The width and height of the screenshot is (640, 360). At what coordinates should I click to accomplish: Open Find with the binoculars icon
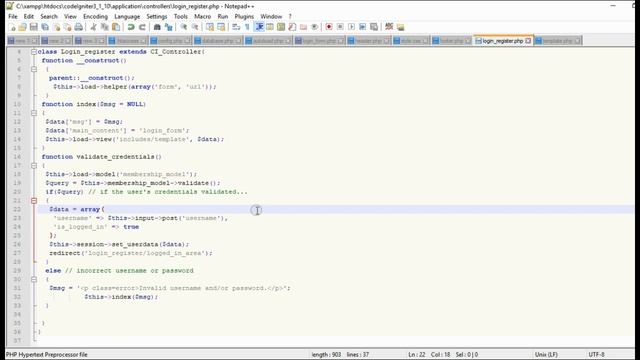click(x=157, y=27)
